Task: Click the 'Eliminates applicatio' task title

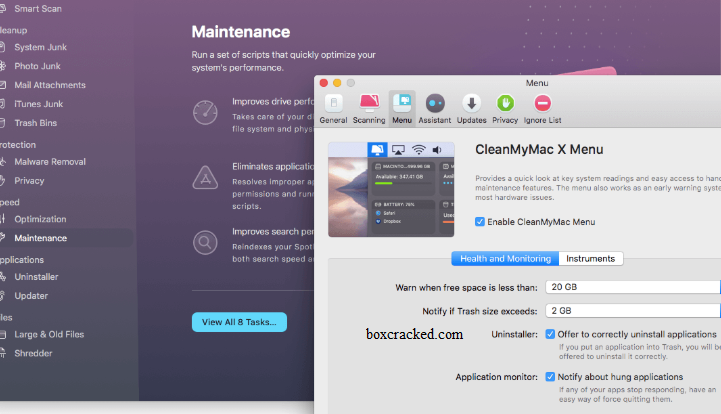Action: [x=273, y=166]
